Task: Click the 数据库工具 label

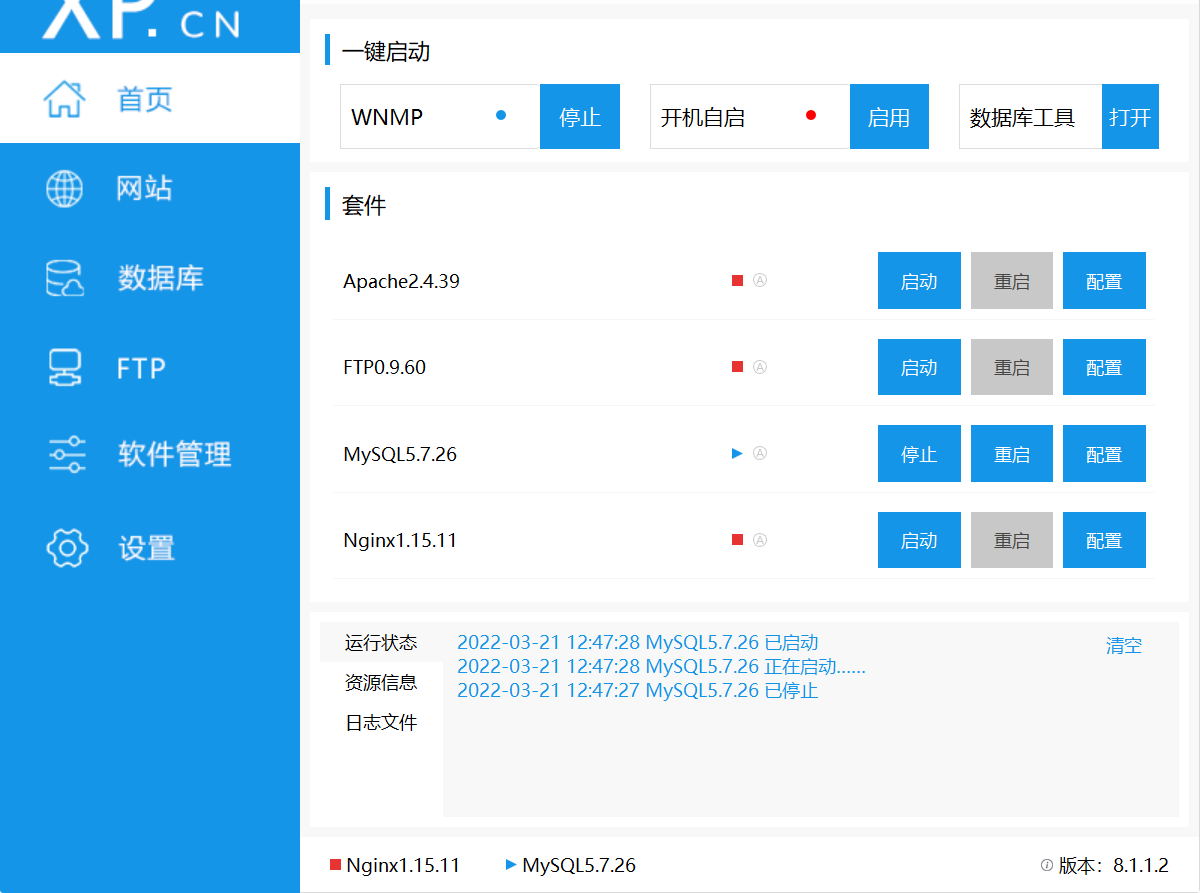Action: (1022, 117)
